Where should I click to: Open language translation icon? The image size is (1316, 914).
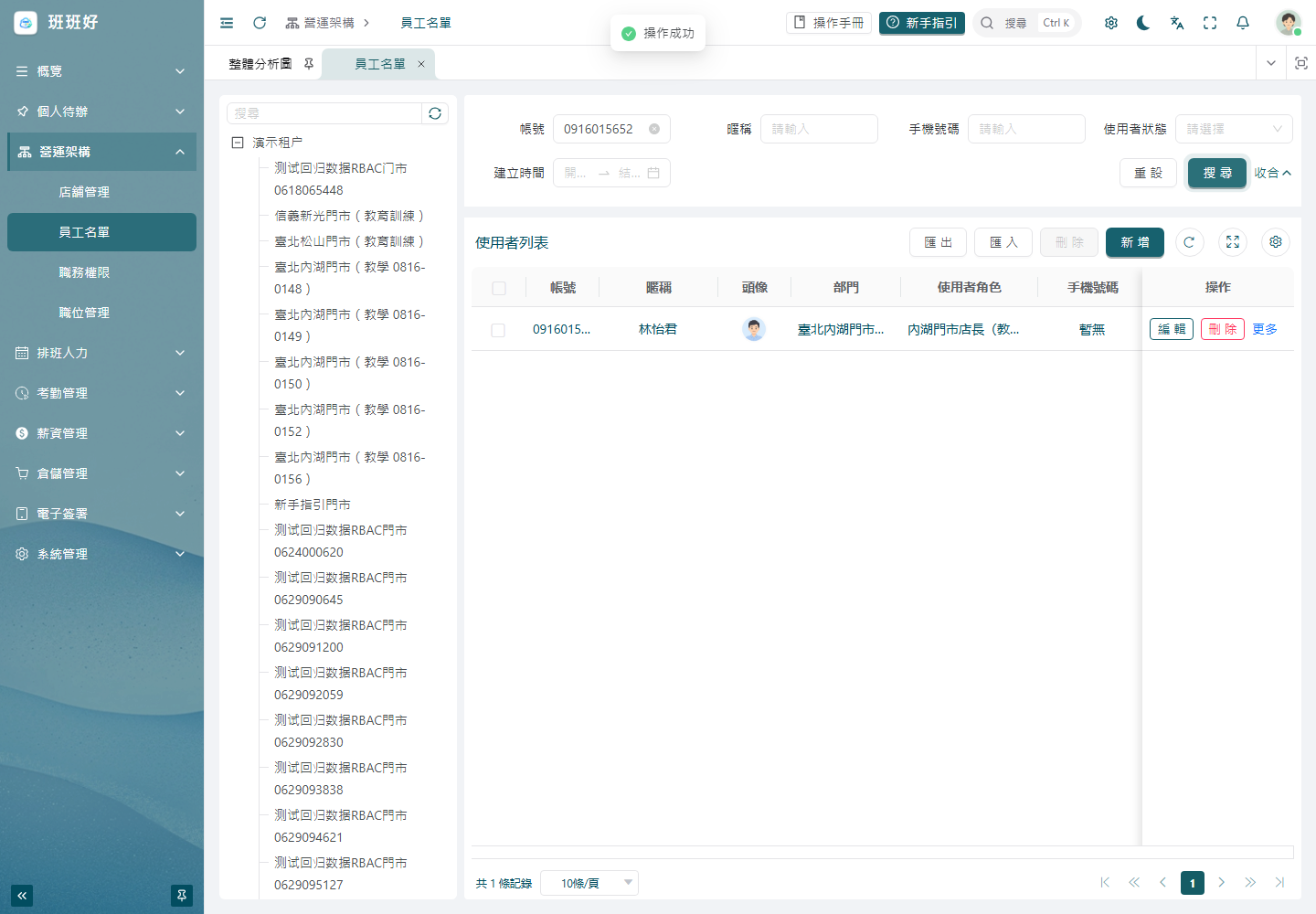[x=1177, y=23]
